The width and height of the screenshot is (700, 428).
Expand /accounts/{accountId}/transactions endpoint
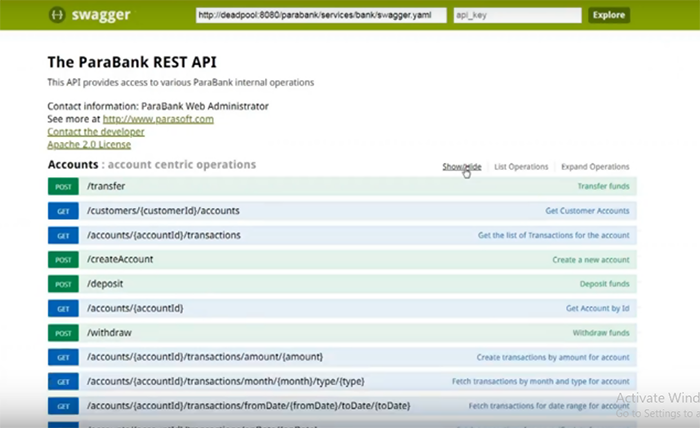click(164, 235)
